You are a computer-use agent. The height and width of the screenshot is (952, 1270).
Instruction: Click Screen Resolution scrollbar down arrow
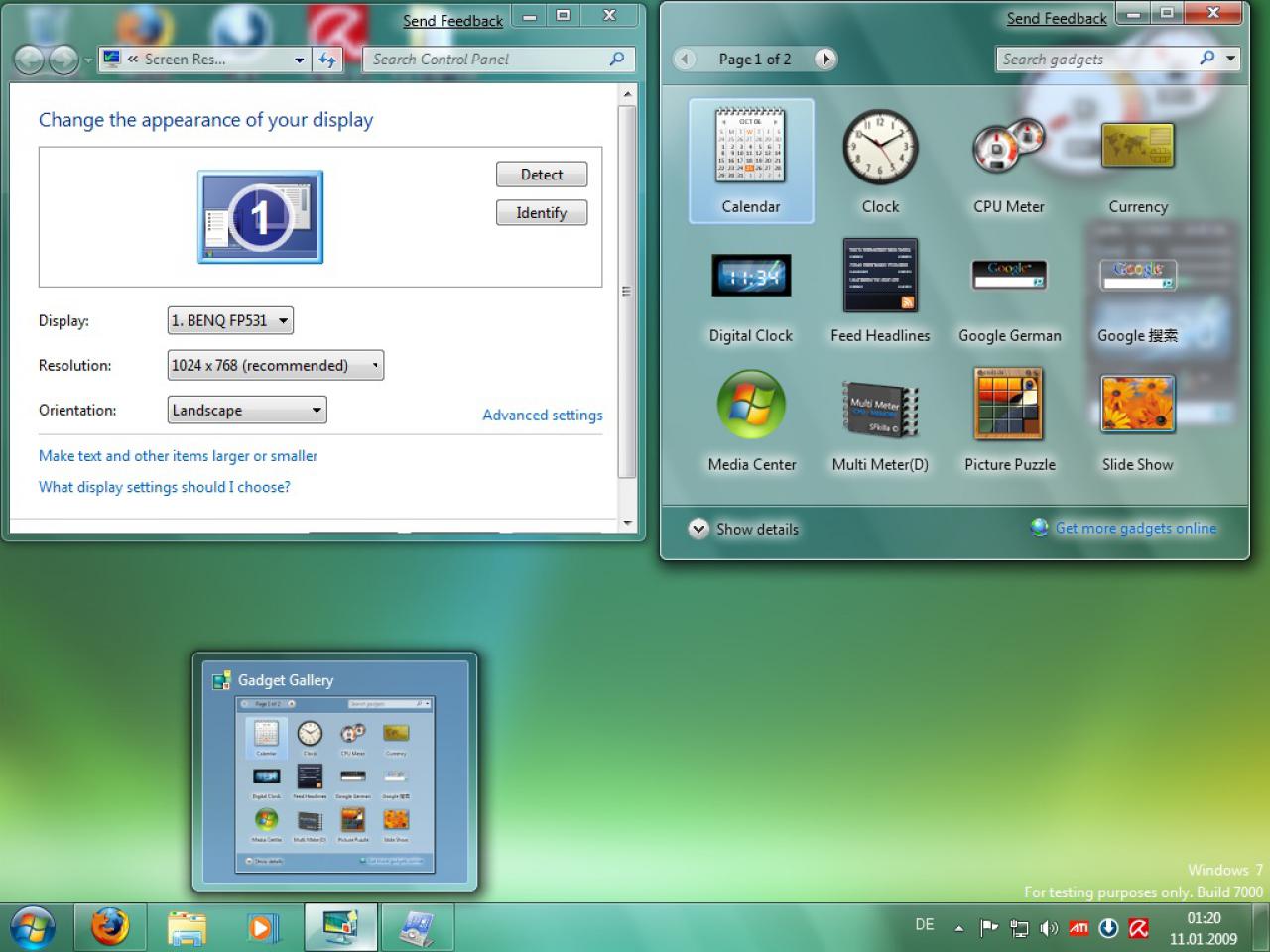pyautogui.click(x=627, y=523)
